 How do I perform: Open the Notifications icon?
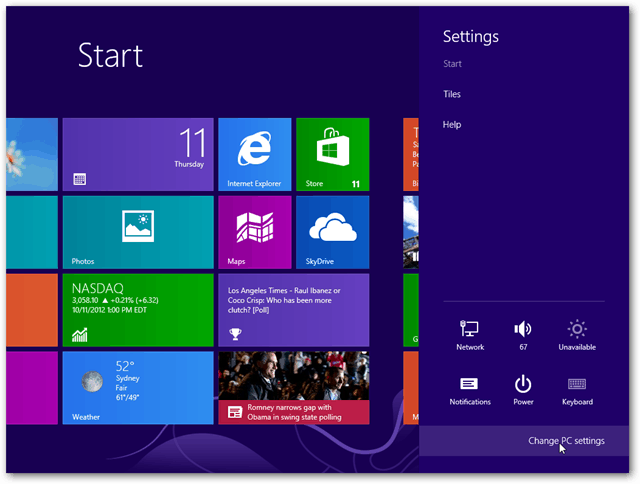tap(470, 391)
